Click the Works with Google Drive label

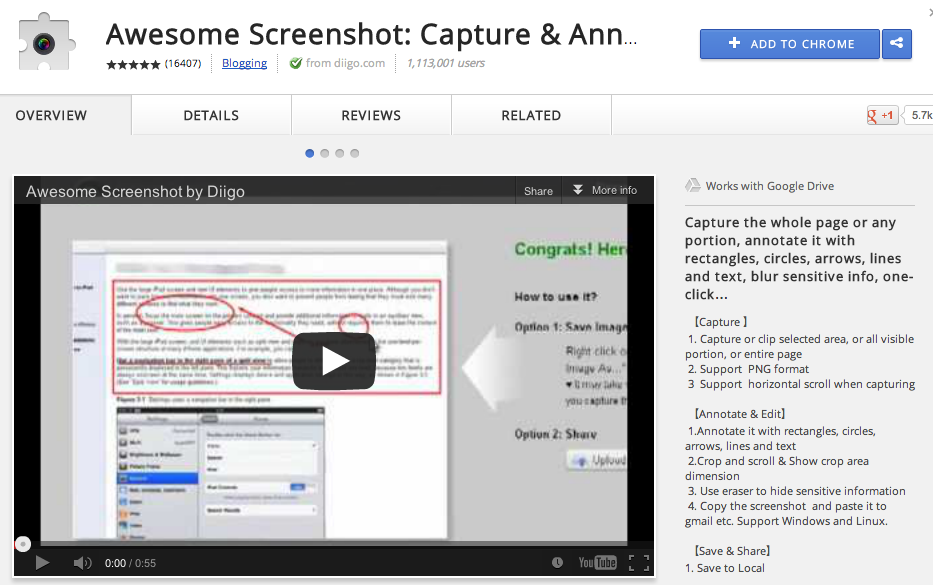coord(770,186)
